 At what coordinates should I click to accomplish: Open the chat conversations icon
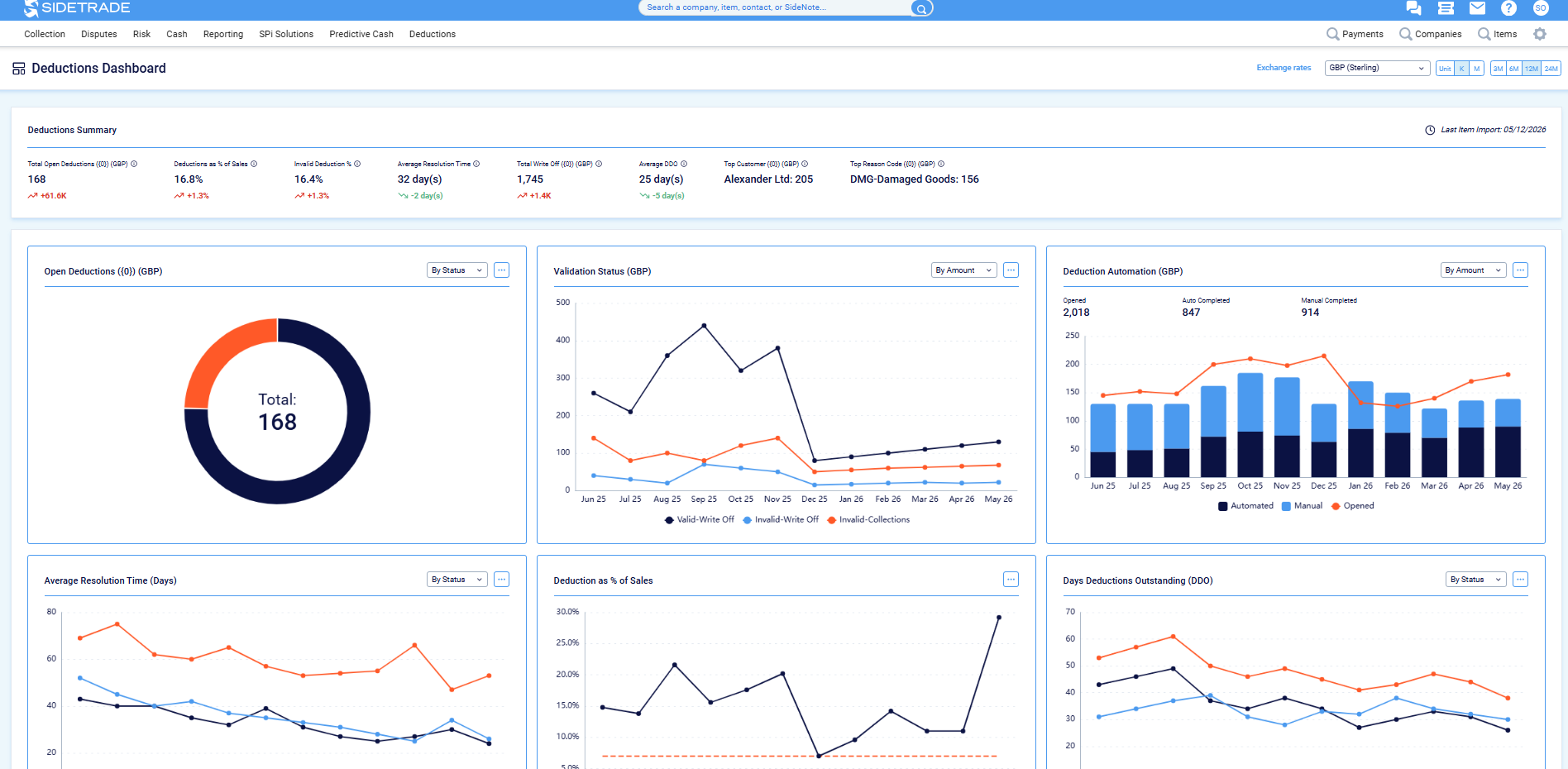[1413, 8]
